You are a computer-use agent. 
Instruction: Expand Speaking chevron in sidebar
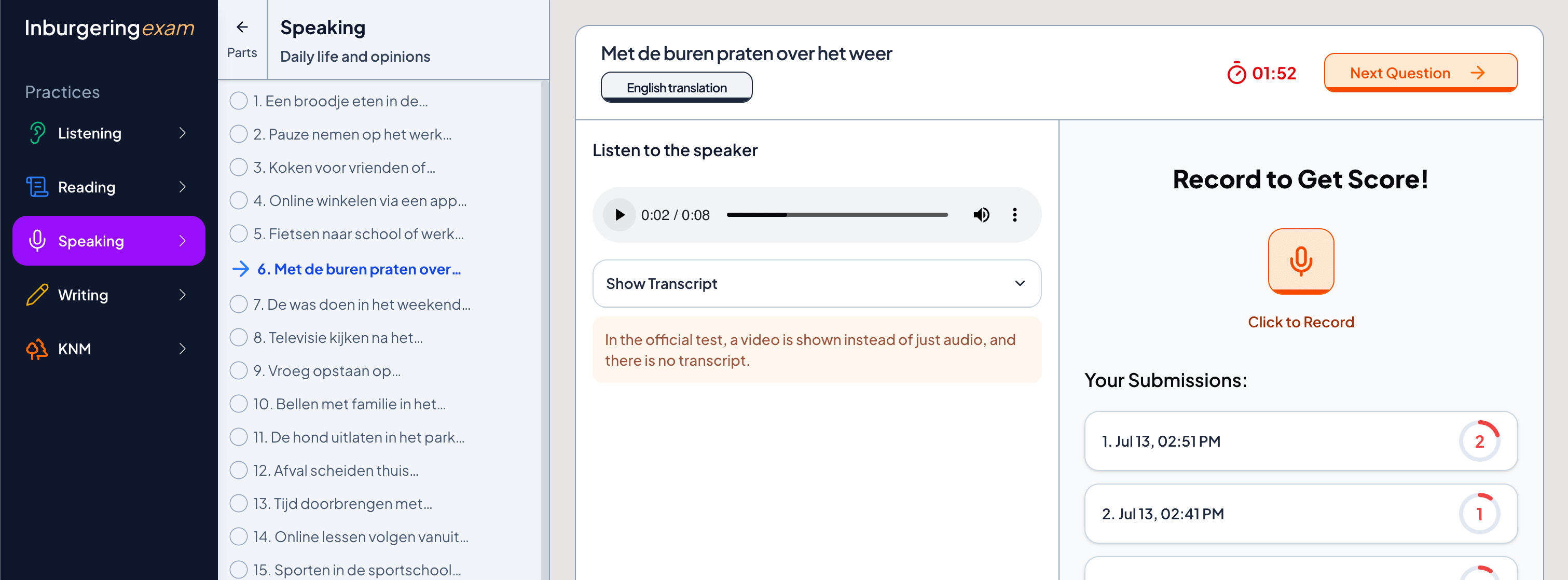pyautogui.click(x=183, y=241)
